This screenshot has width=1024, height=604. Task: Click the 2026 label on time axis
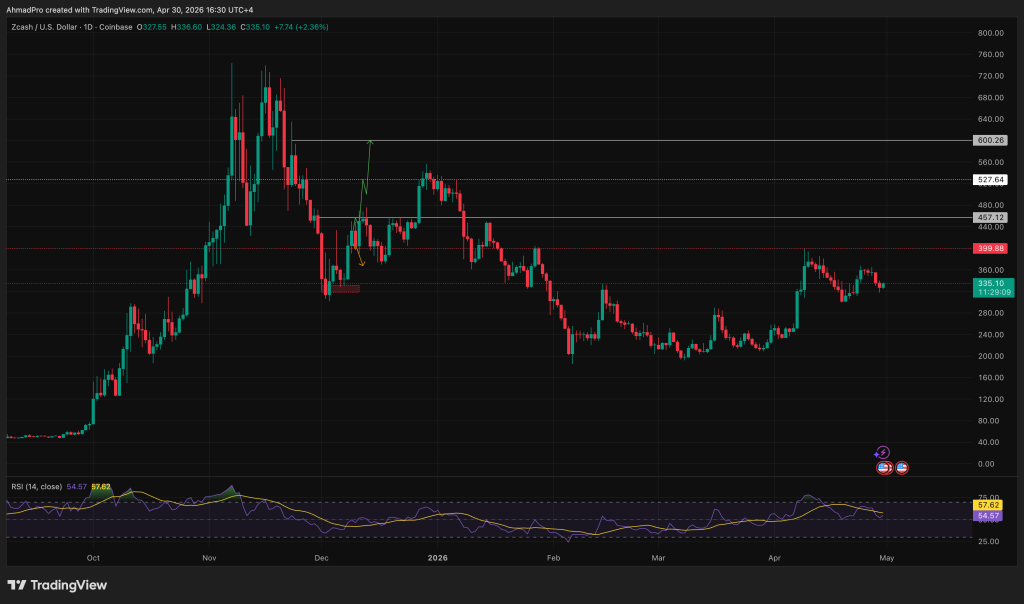(x=435, y=558)
